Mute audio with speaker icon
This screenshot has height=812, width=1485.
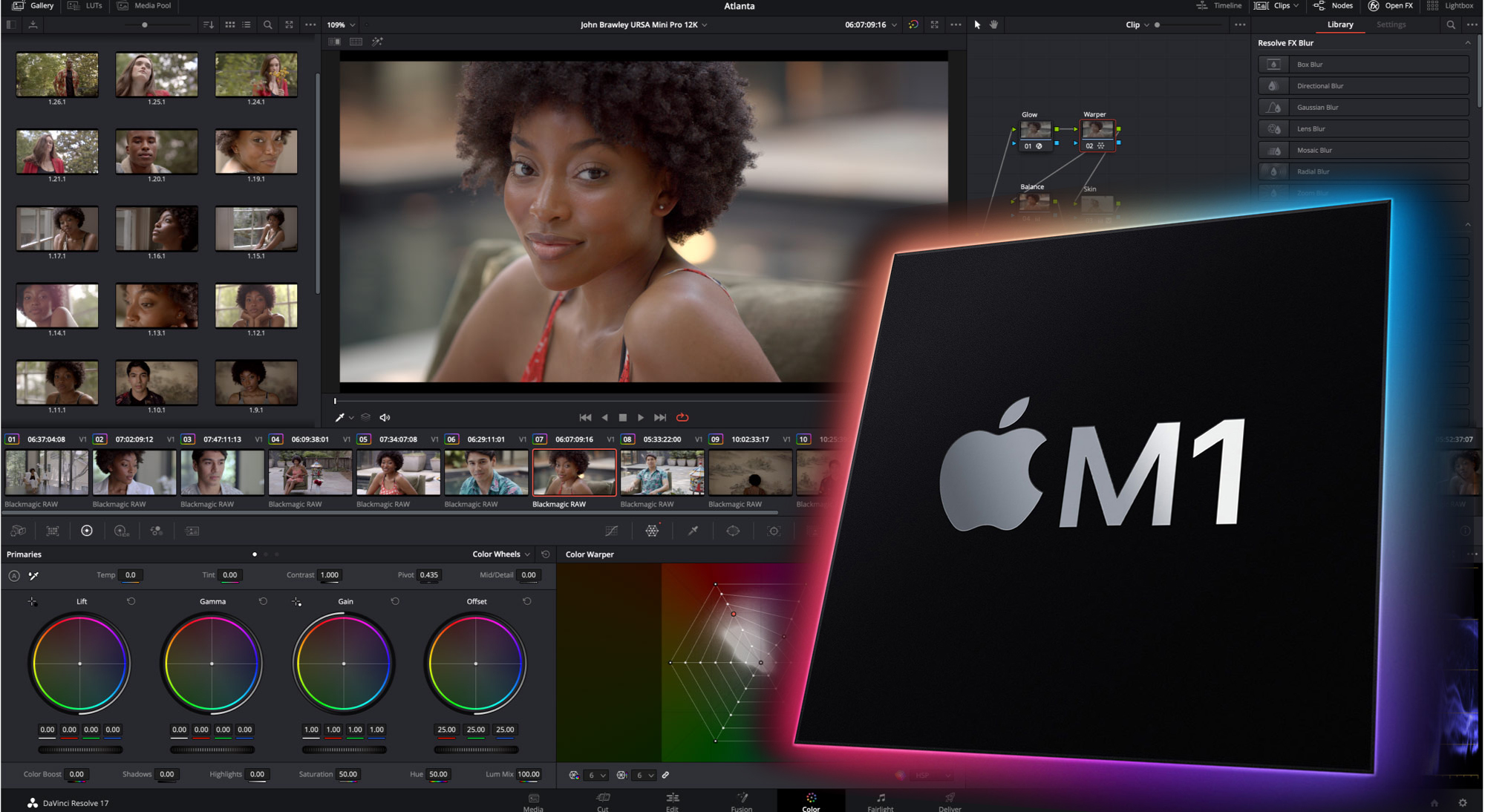[385, 418]
